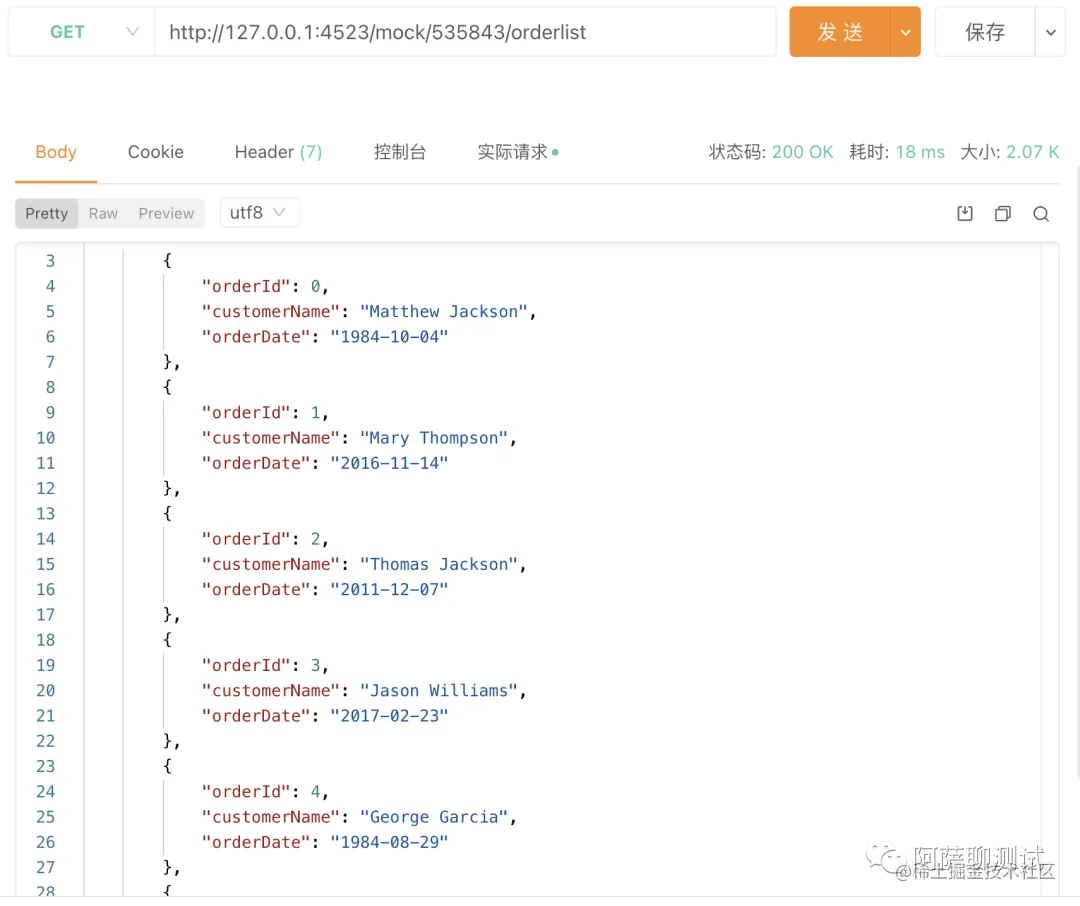
Task: Click the "1984-10-04" order date value
Action: [x=389, y=337]
